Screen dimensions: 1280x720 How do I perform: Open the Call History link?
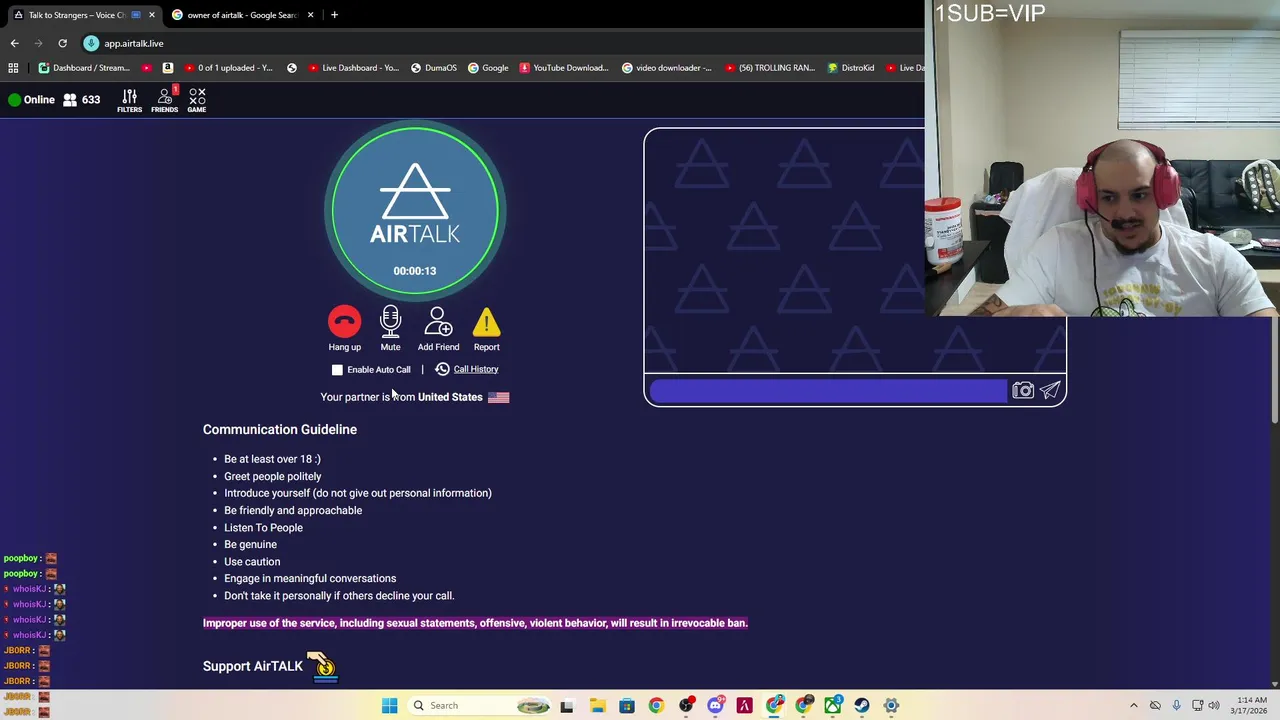[476, 369]
